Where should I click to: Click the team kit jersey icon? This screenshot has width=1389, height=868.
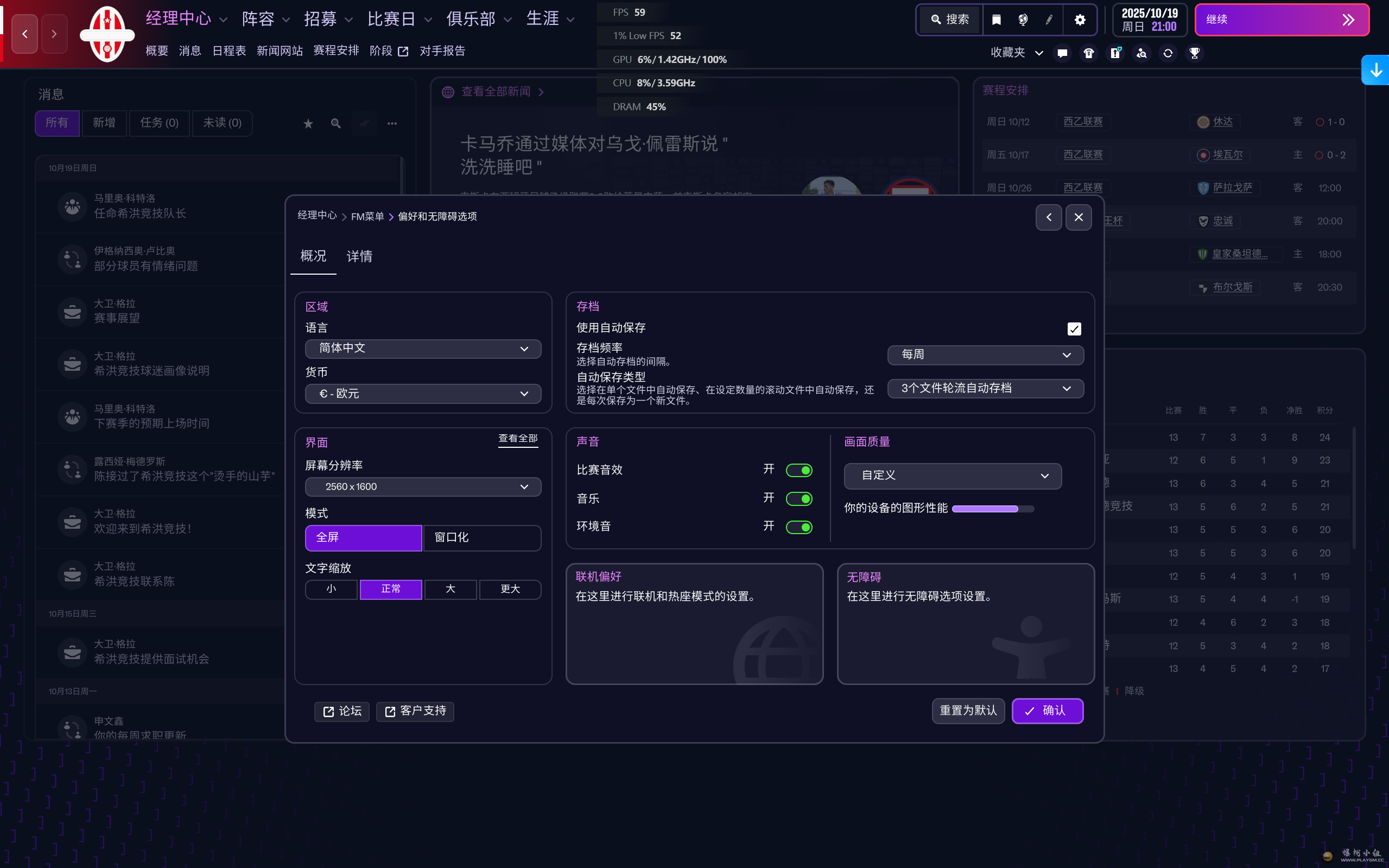(x=1088, y=53)
